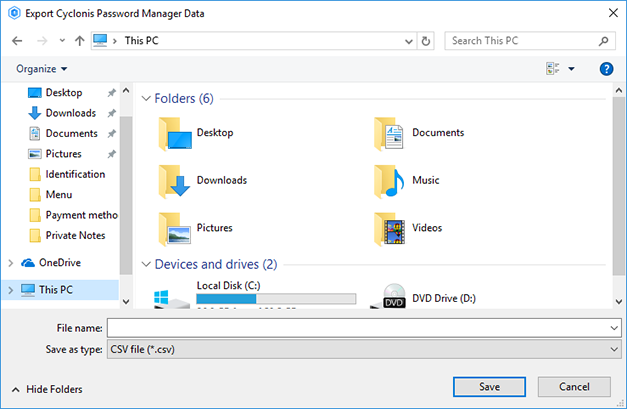Collapse the Folders (6) group
This screenshot has width=627, height=409.
(x=146, y=99)
